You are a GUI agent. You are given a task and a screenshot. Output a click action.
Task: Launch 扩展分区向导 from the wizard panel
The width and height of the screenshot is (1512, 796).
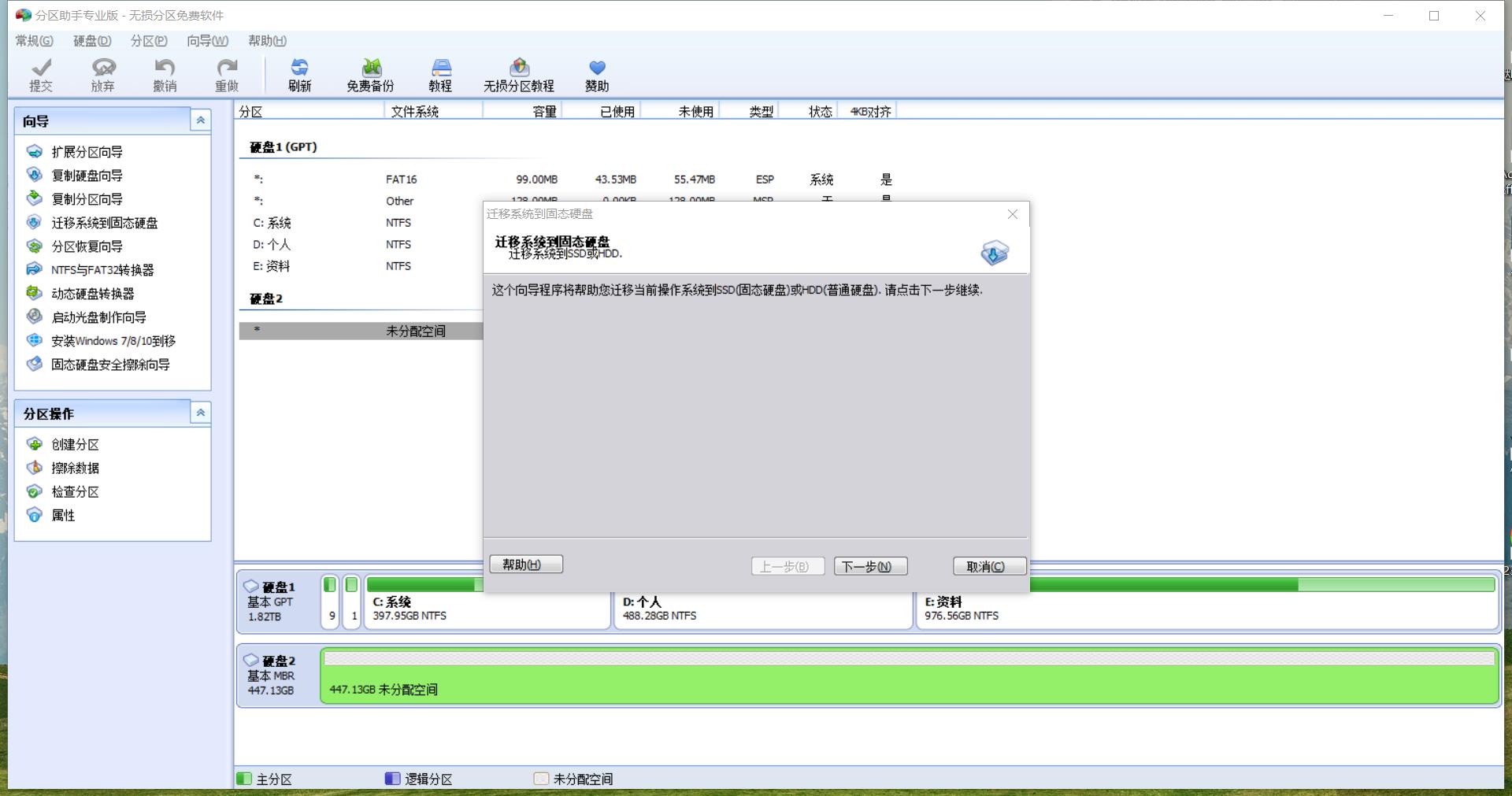pos(87,152)
